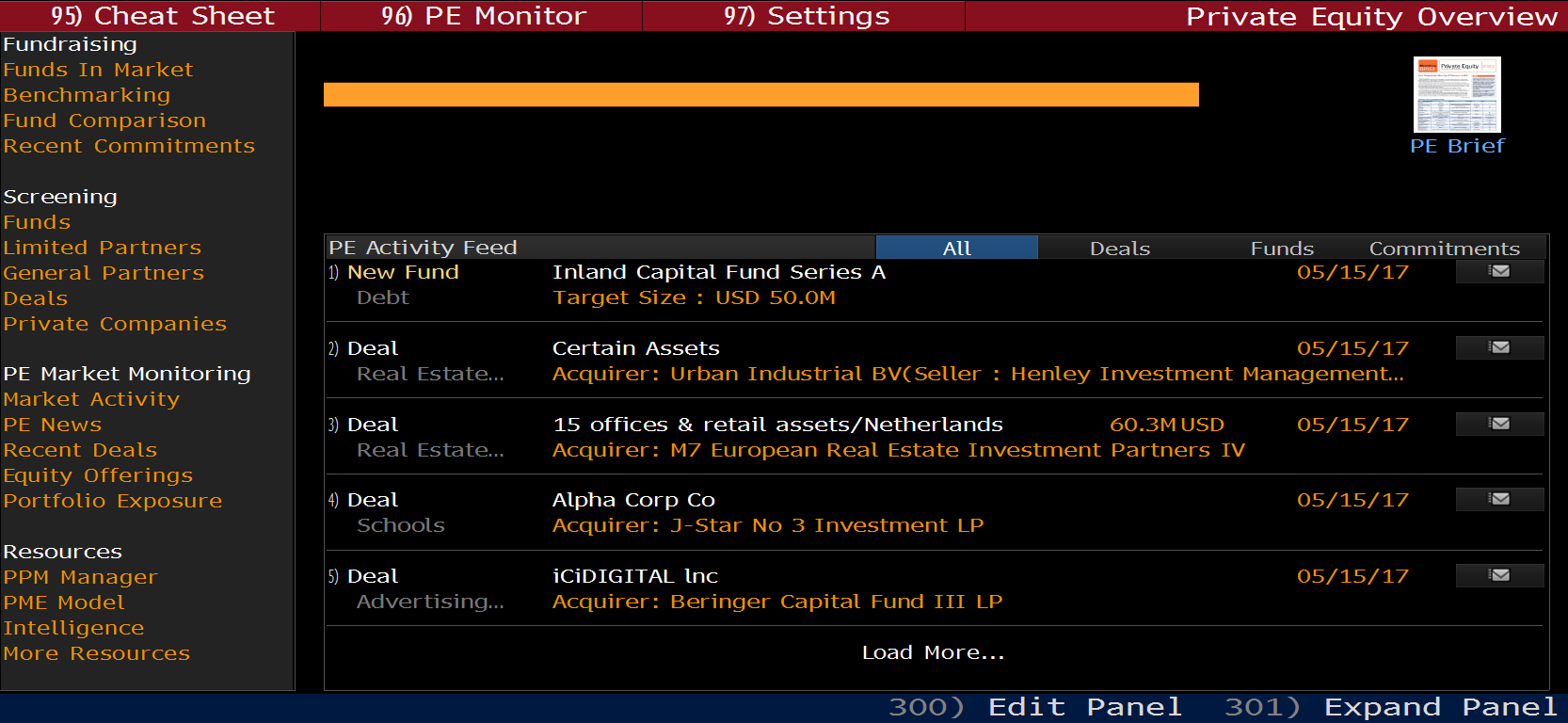Select the Funds tab in activity feed
The width and height of the screenshot is (1568, 723).
pyautogui.click(x=1281, y=249)
